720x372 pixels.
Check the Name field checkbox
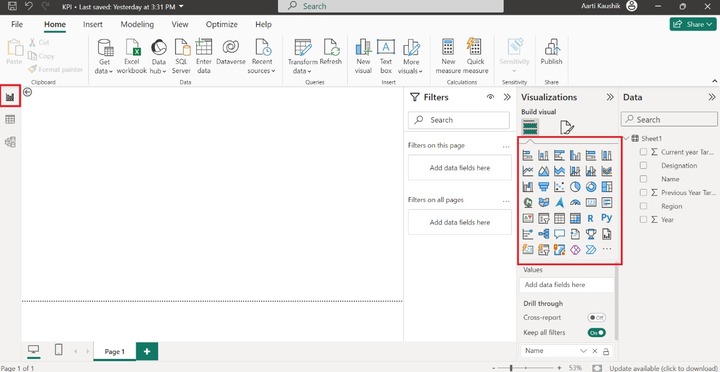643,179
